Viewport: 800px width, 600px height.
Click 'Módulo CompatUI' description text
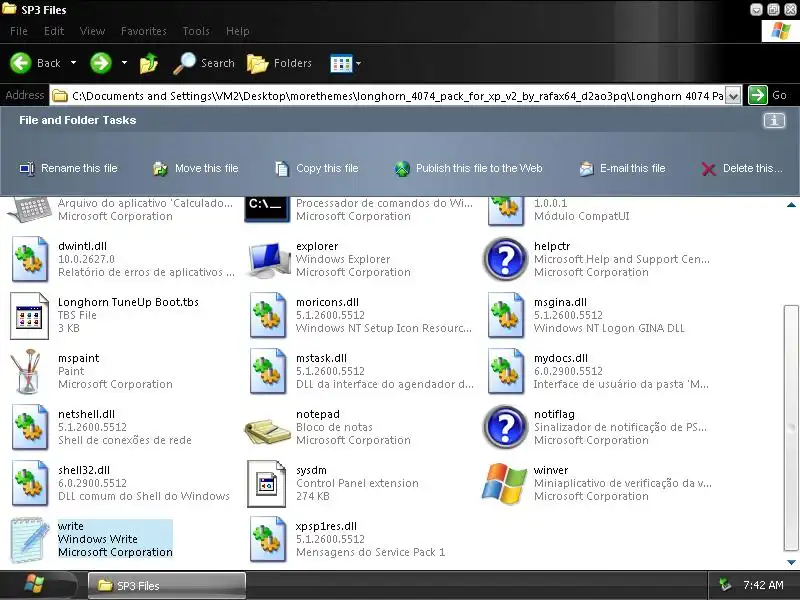point(582,216)
